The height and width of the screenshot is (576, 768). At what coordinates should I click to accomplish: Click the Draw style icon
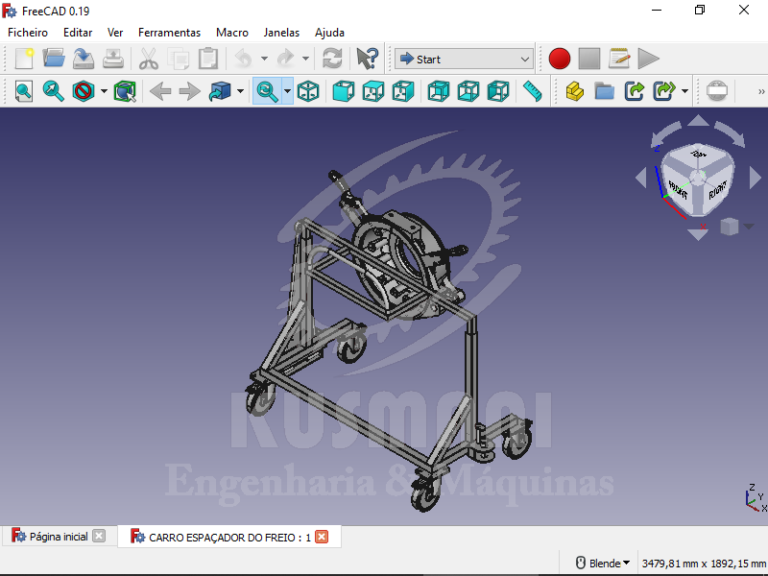(x=83, y=91)
